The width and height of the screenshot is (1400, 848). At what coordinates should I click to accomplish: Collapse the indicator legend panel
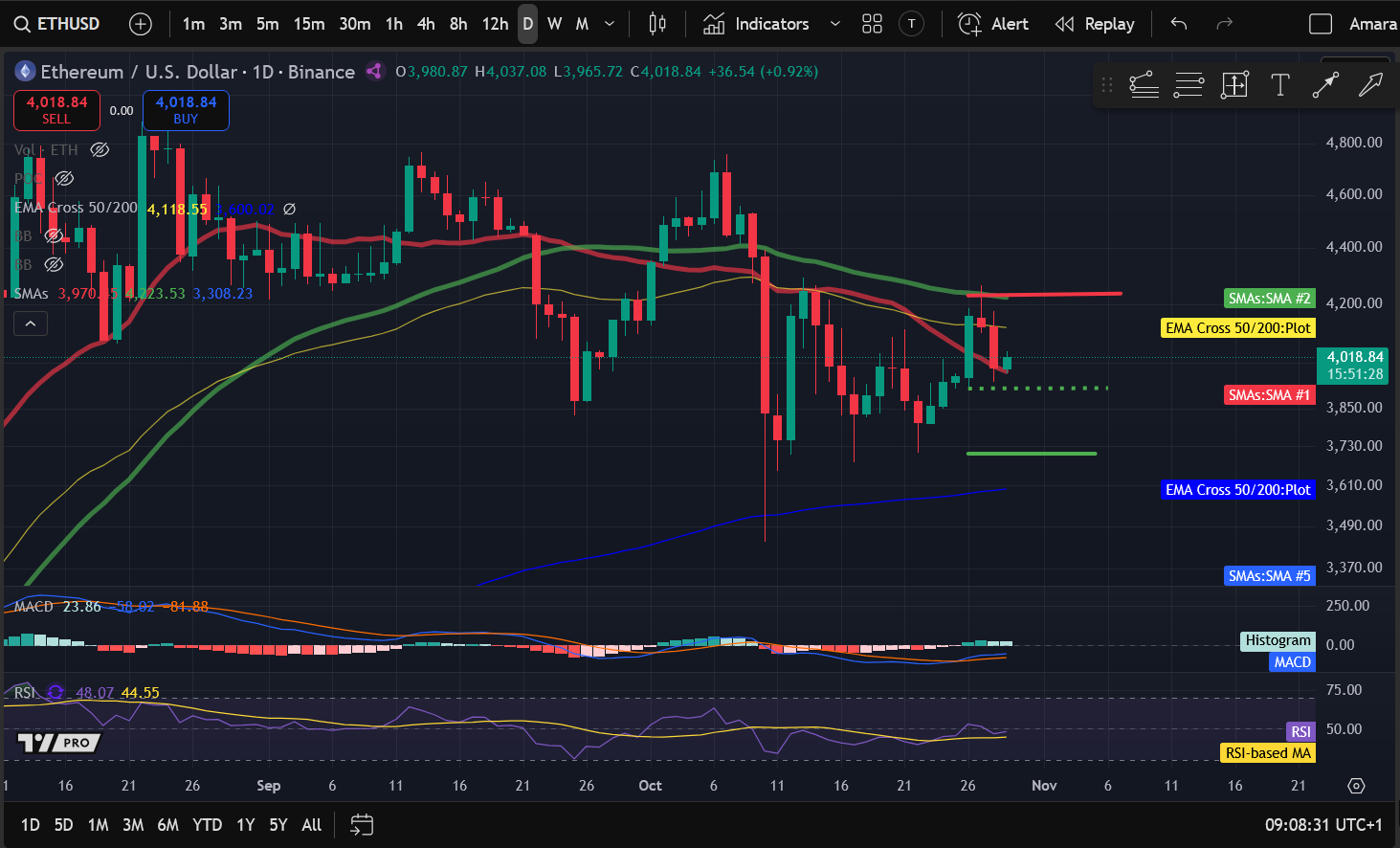(31, 323)
